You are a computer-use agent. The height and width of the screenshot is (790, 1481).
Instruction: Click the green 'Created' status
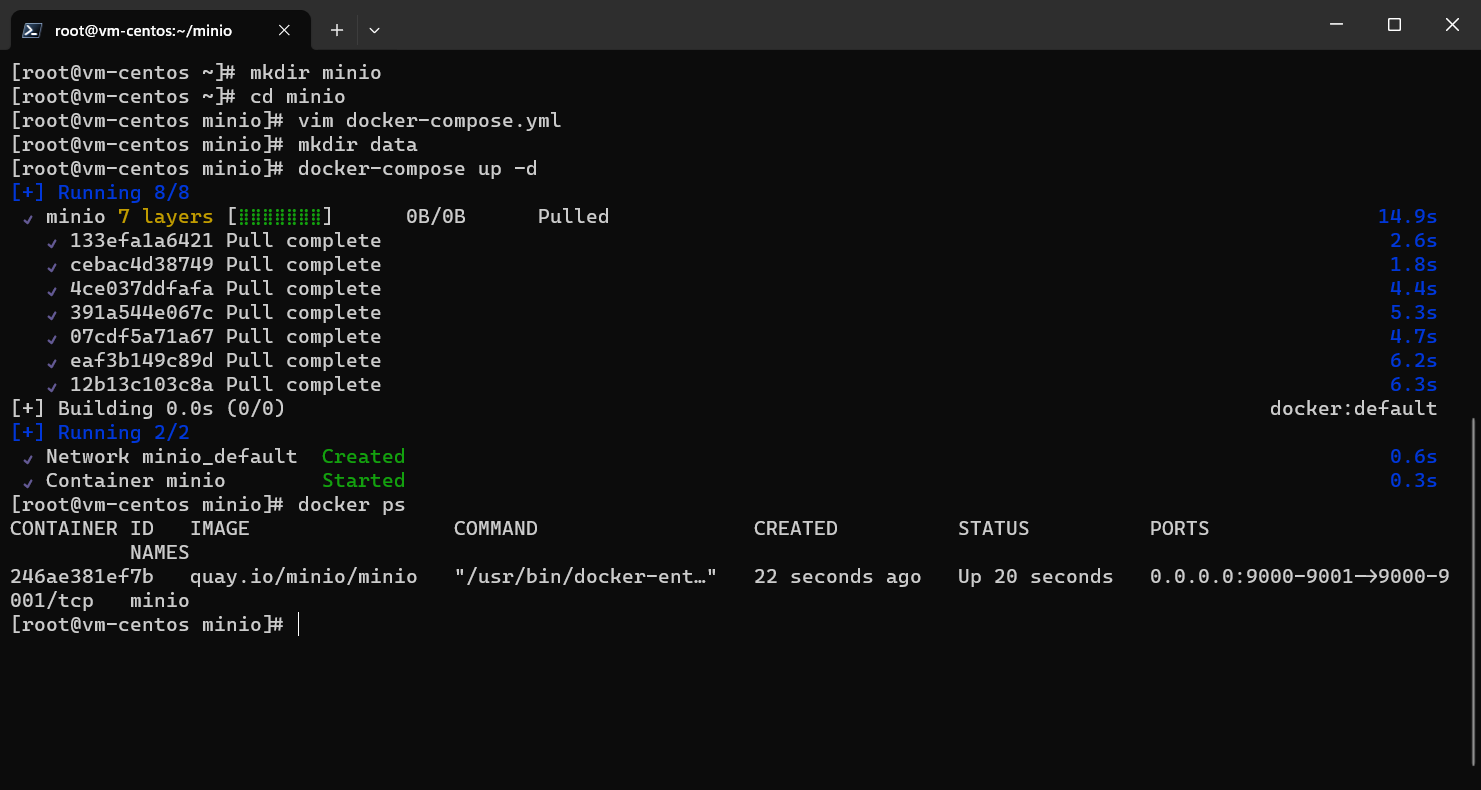tap(363, 457)
